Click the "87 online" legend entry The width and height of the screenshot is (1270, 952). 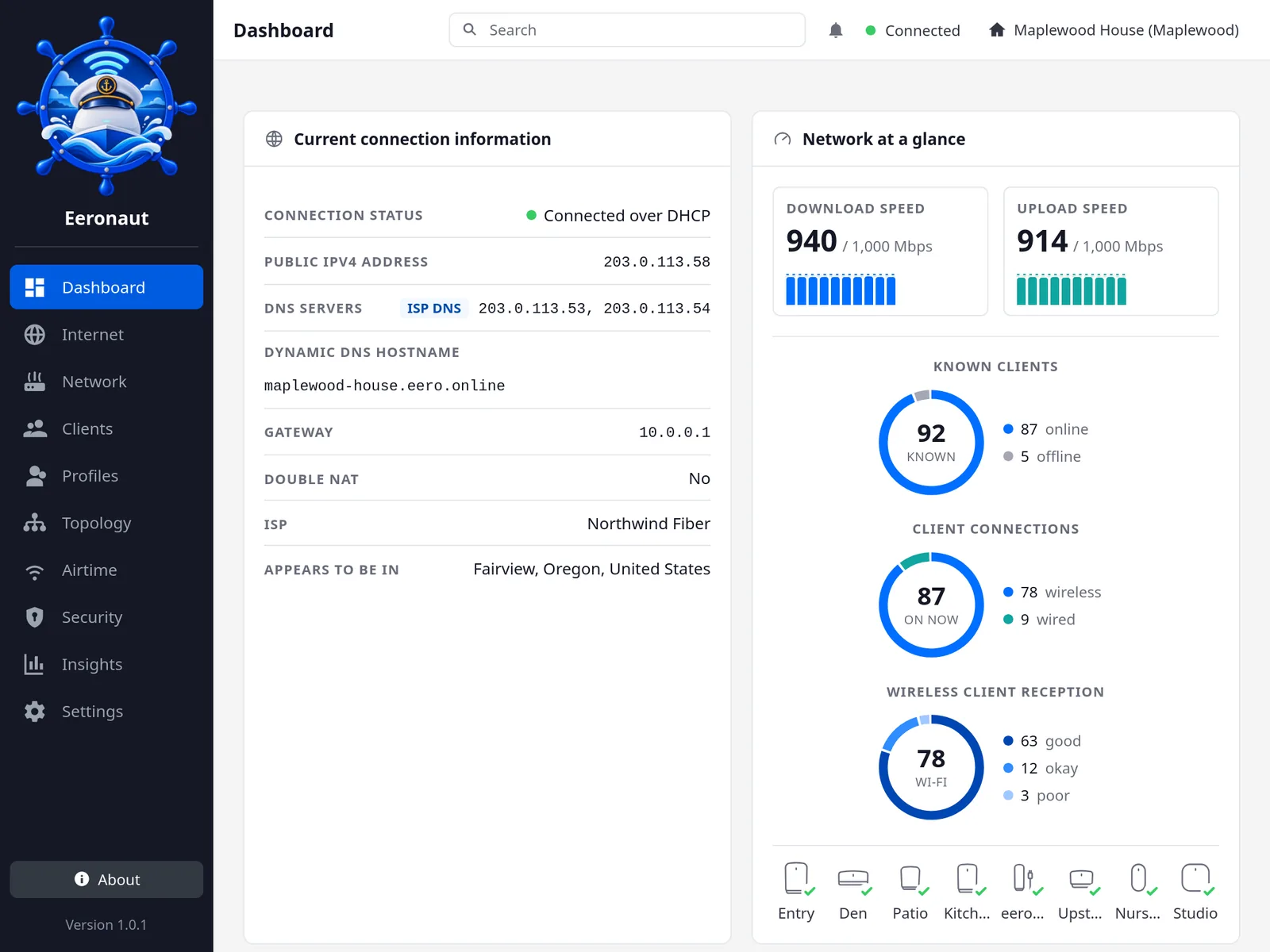1045,429
